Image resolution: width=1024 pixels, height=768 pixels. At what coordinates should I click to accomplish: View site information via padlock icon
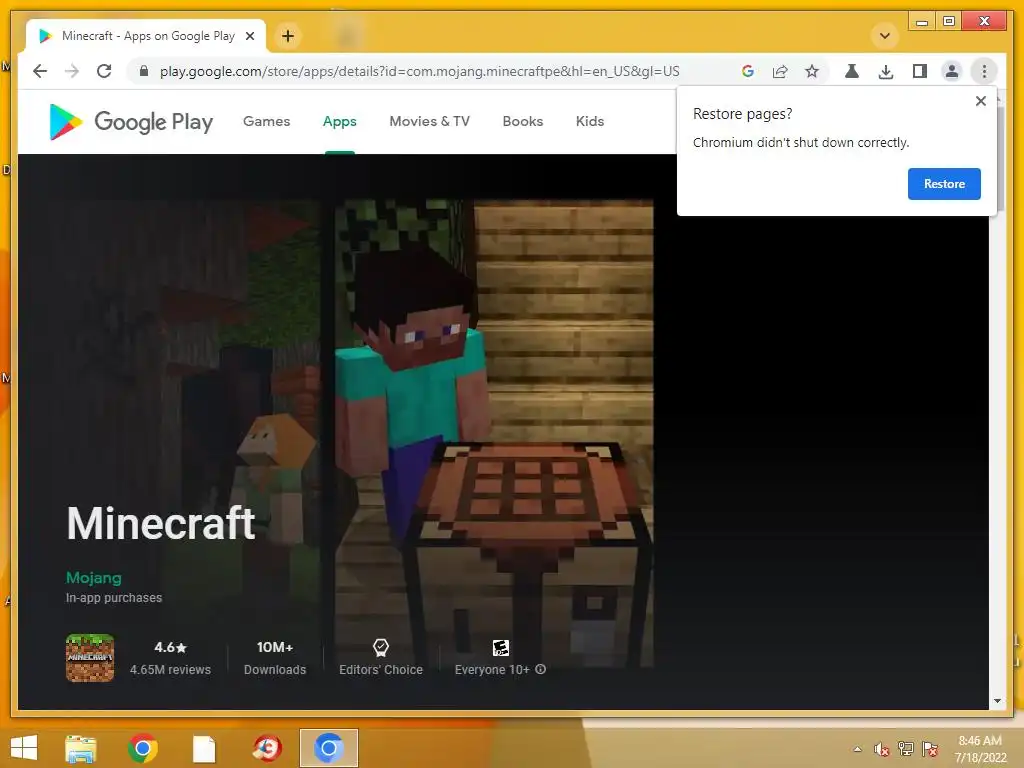144,71
